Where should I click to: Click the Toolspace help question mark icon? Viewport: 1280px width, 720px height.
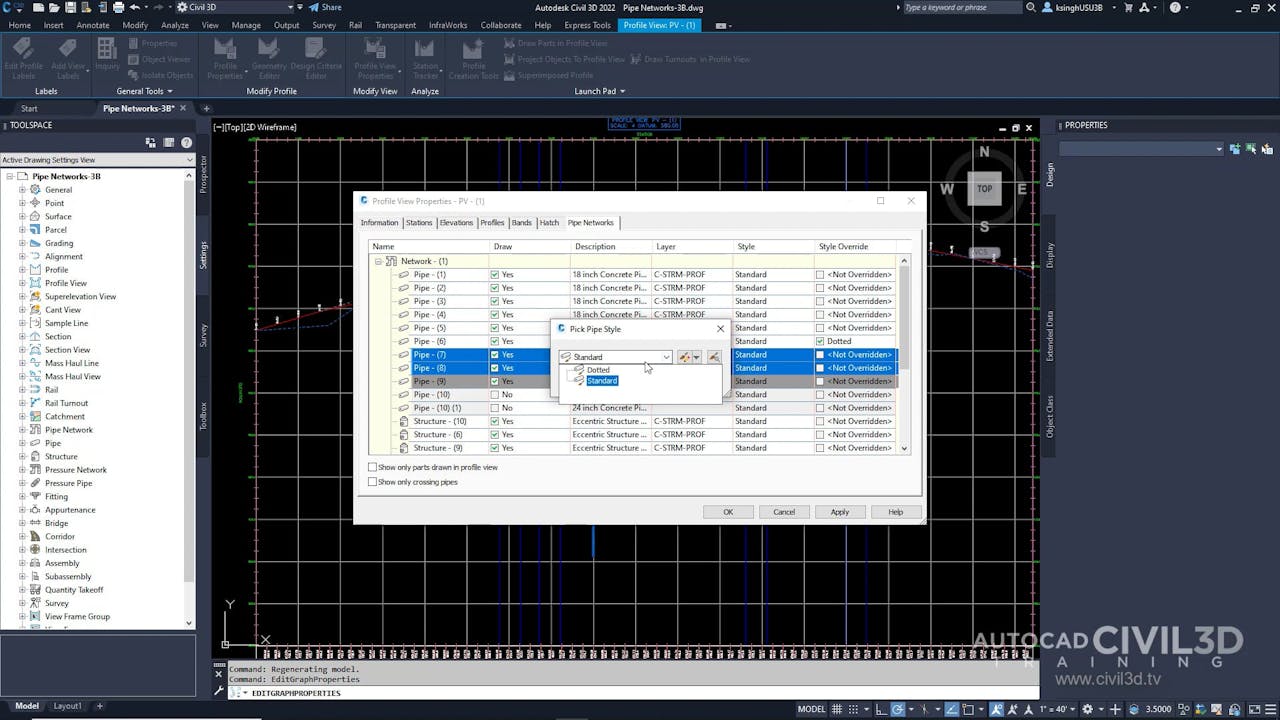tap(186, 141)
